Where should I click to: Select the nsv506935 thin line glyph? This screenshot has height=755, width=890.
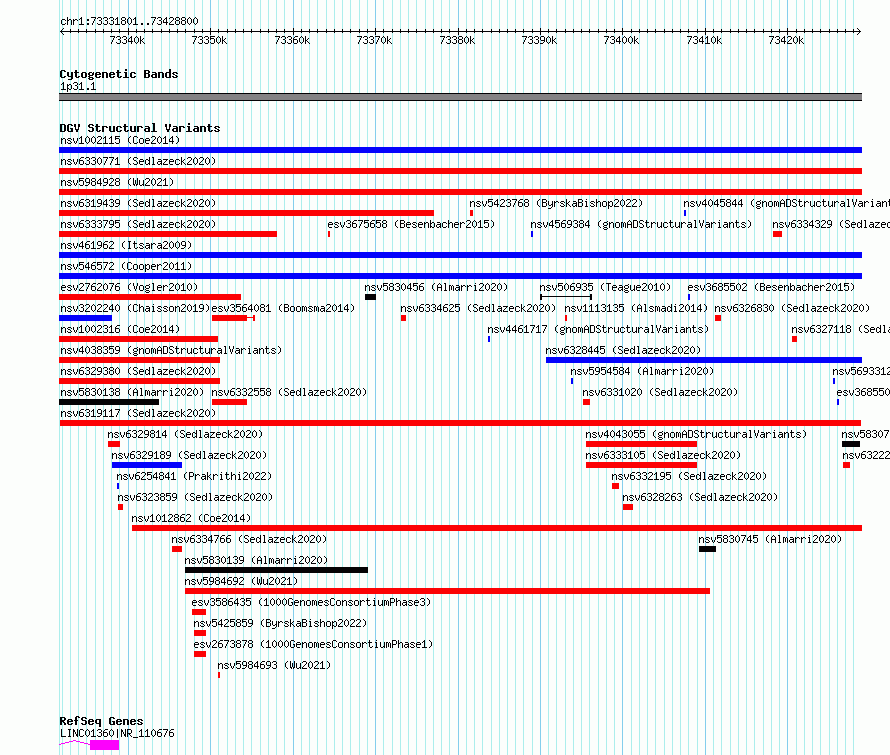pyautogui.click(x=566, y=297)
